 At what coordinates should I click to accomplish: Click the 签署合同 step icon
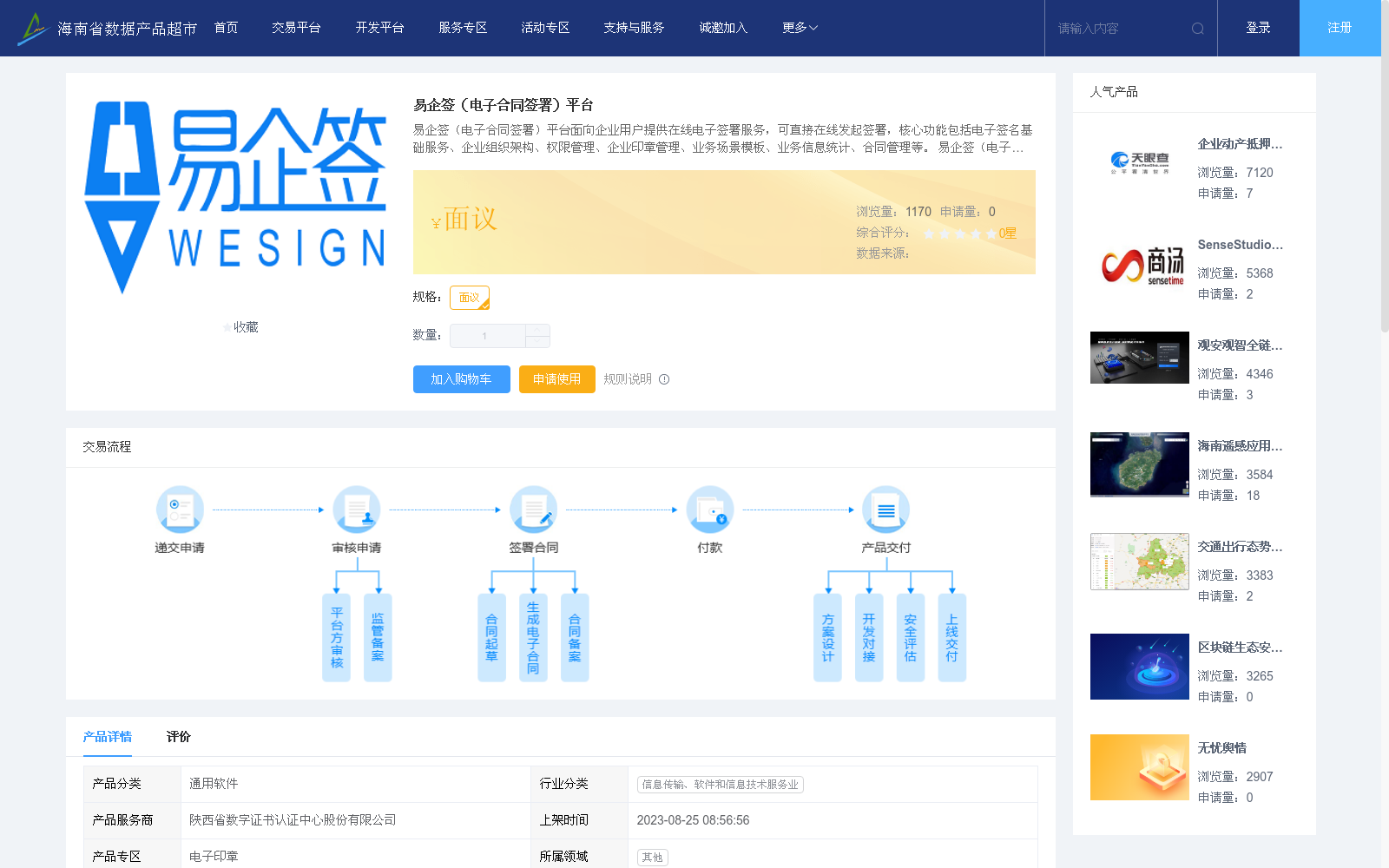533,510
